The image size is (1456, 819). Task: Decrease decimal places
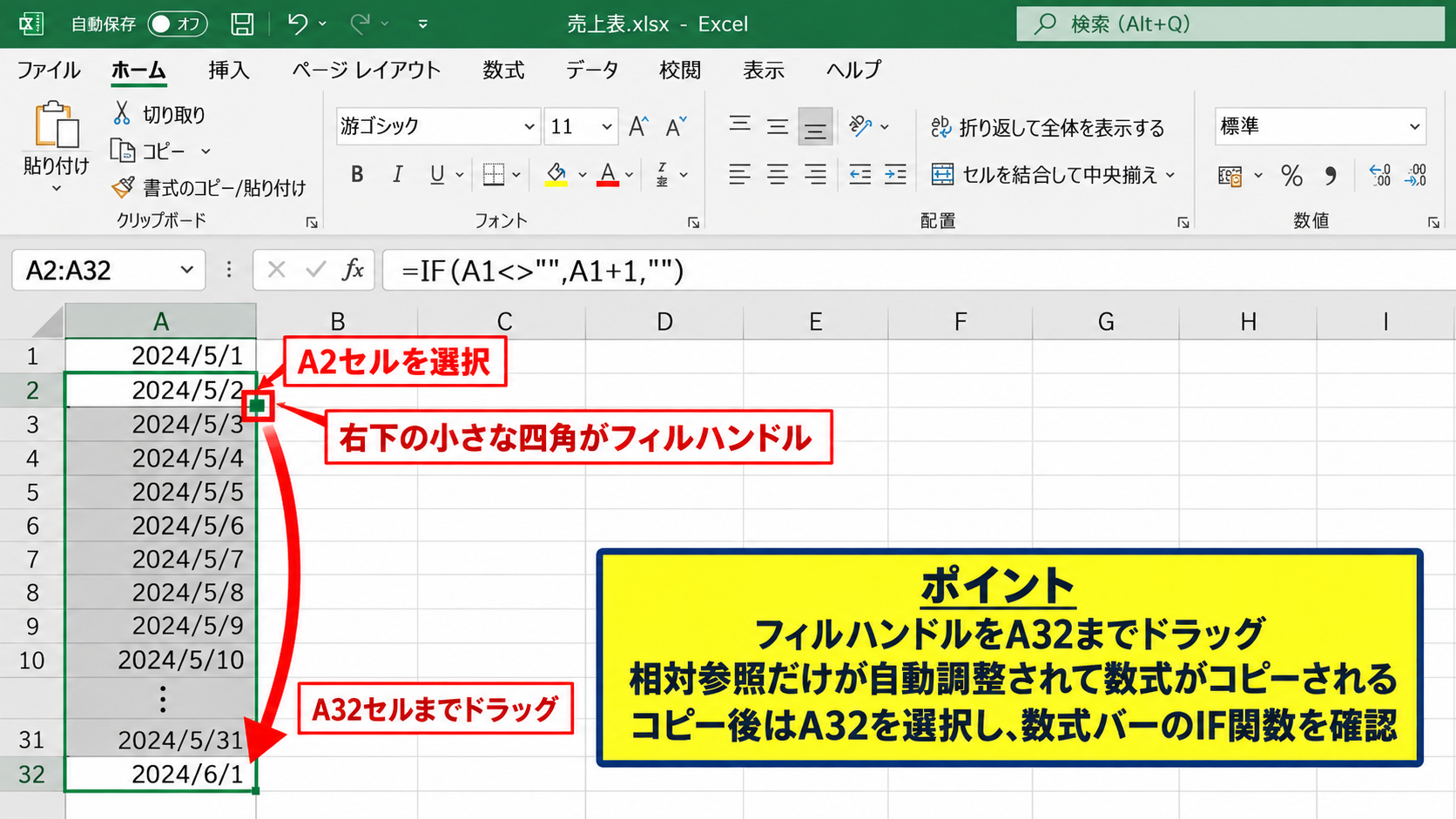point(1417,176)
